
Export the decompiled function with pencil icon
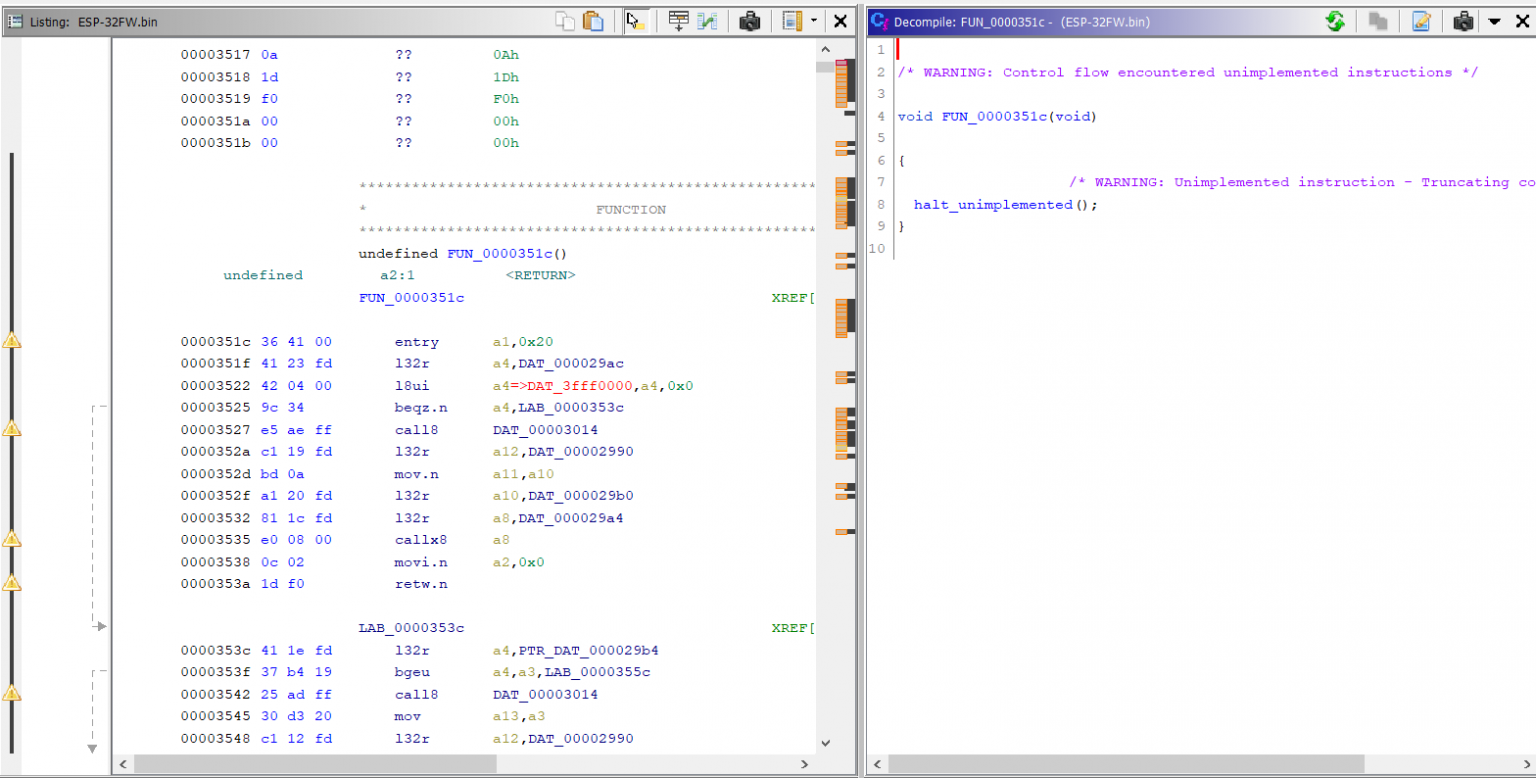1421,21
